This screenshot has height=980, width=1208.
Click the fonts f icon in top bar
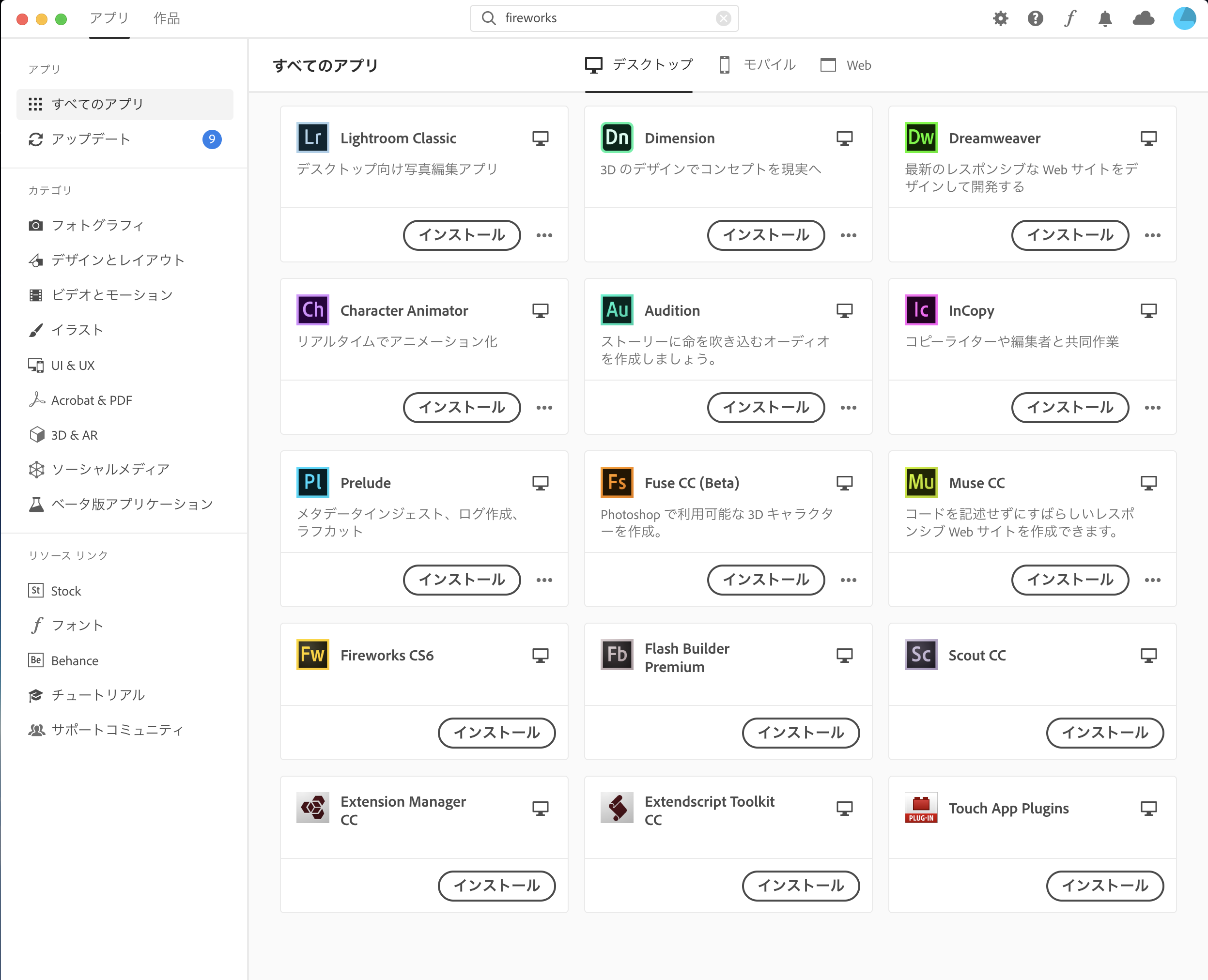(1069, 18)
